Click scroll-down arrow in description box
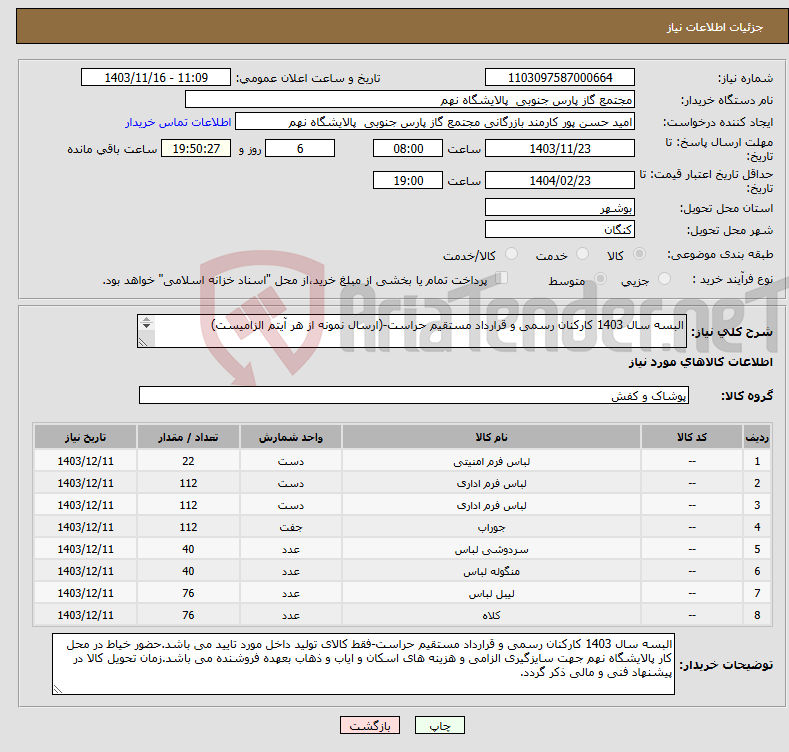Viewport: 789px width, 752px height. click(x=146, y=326)
